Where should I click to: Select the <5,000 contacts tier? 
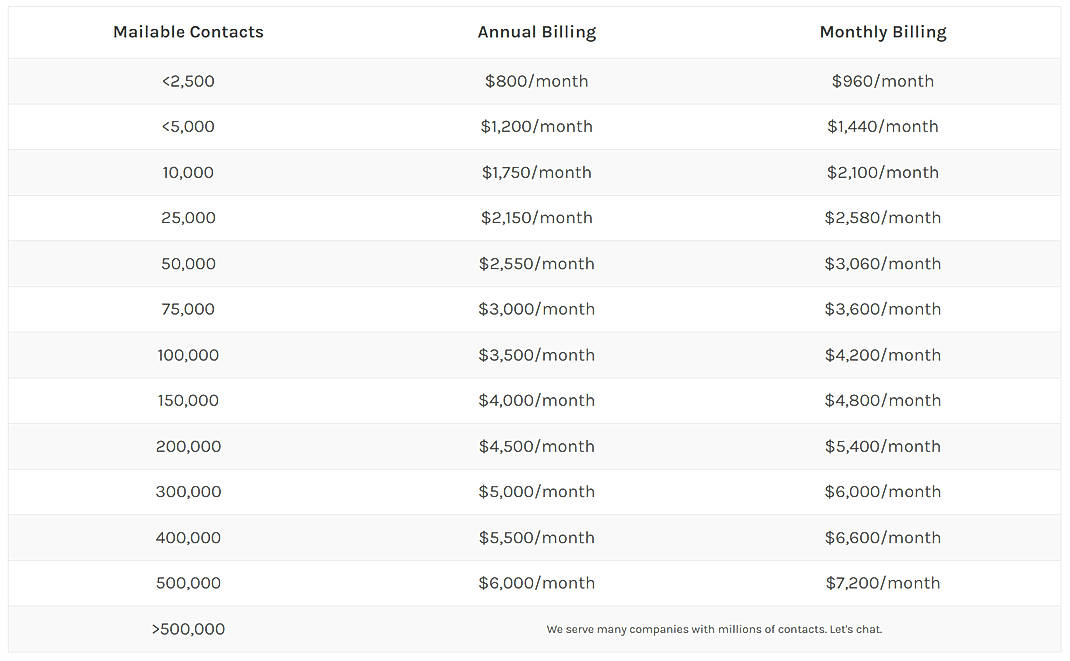pyautogui.click(x=188, y=127)
